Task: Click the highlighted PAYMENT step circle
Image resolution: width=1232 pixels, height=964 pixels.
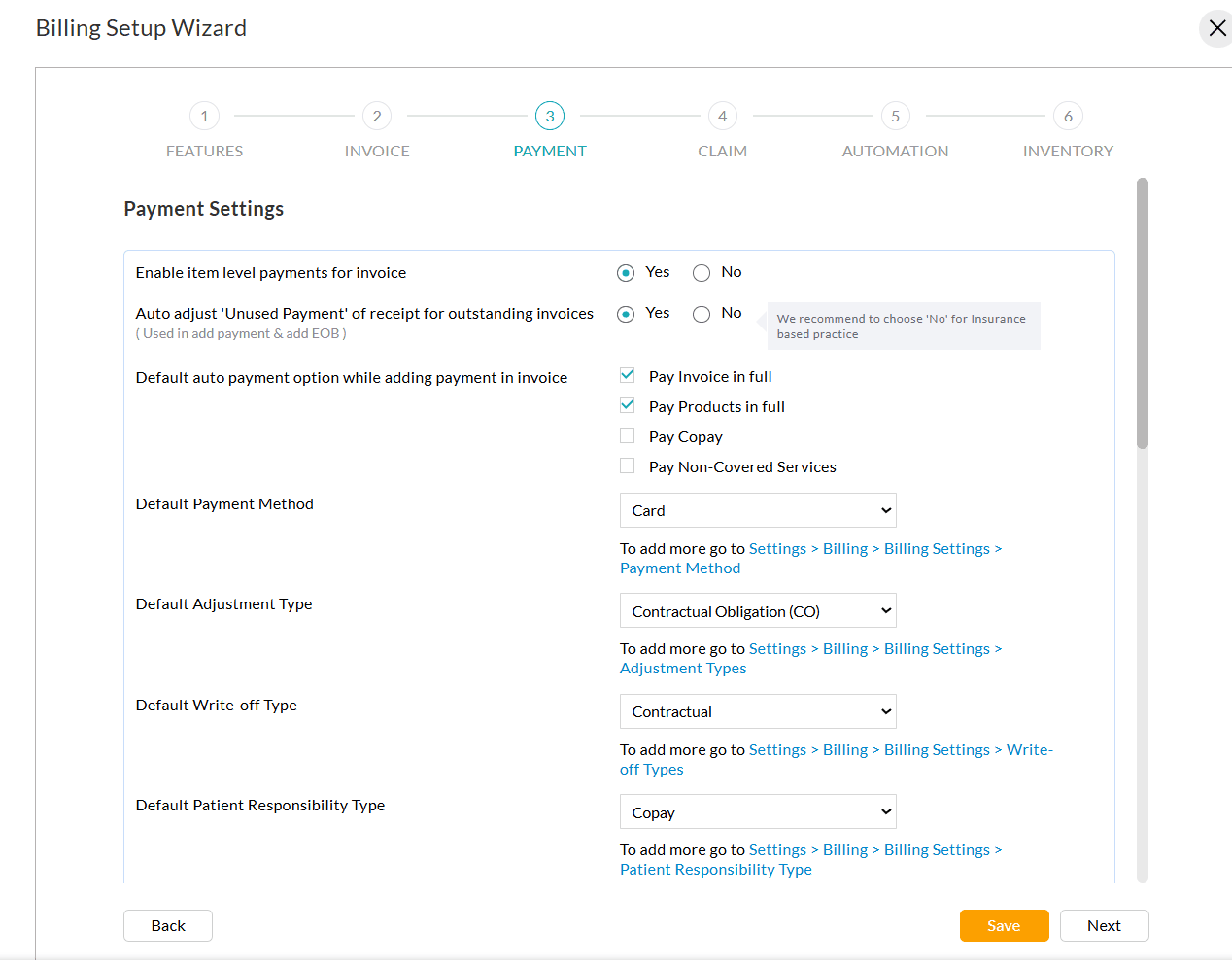Action: (x=550, y=115)
